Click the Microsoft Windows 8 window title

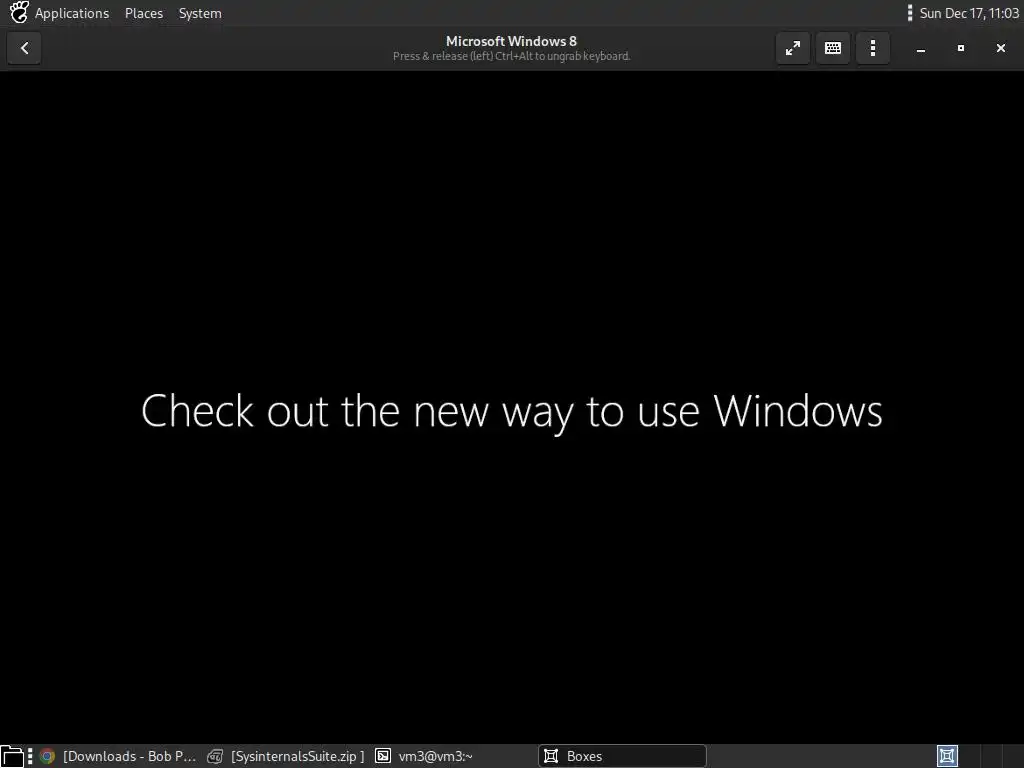coord(511,41)
